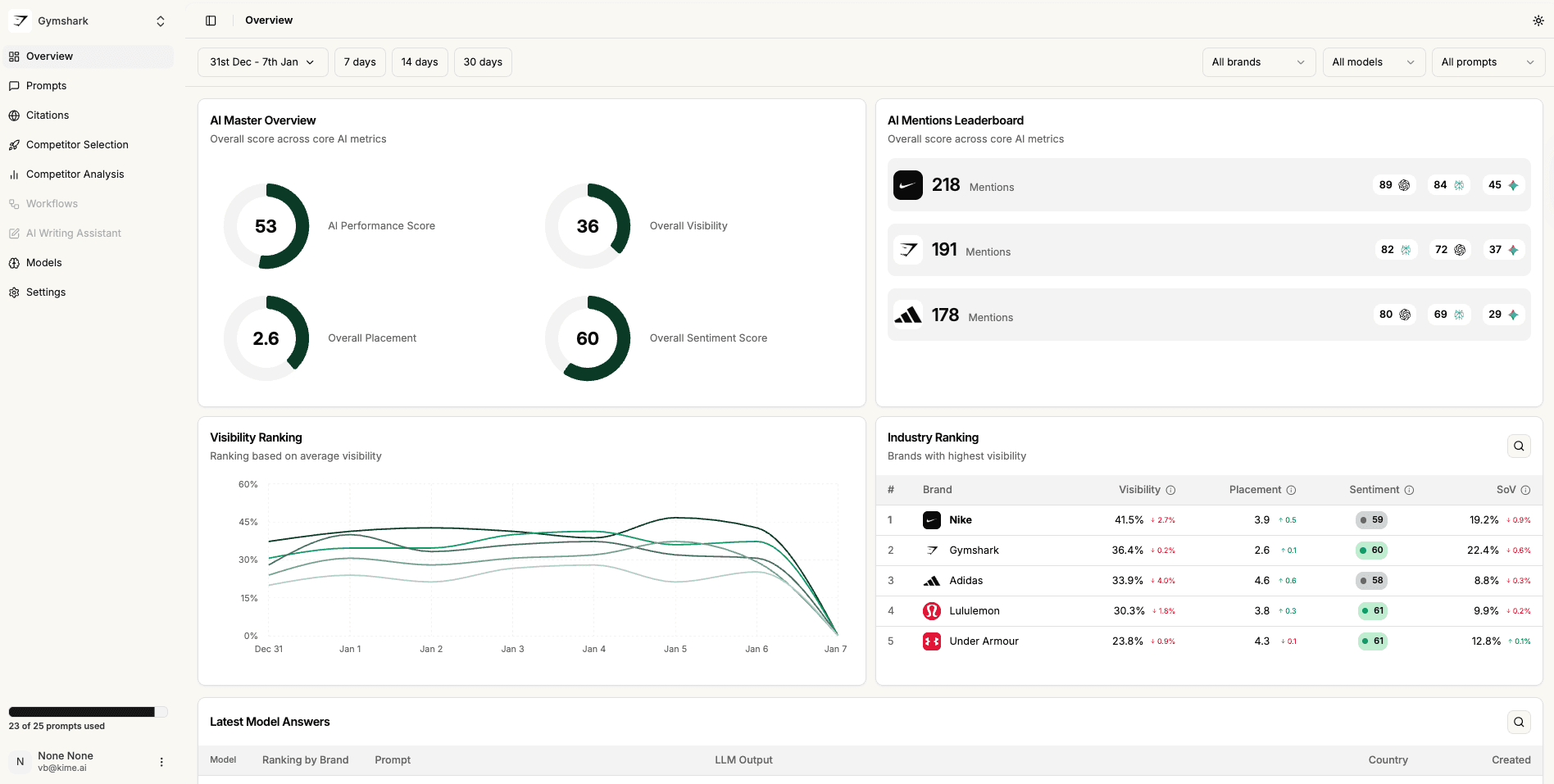Open the Prompts speech-bubble icon in sidebar
The image size is (1554, 784).
tap(14, 85)
